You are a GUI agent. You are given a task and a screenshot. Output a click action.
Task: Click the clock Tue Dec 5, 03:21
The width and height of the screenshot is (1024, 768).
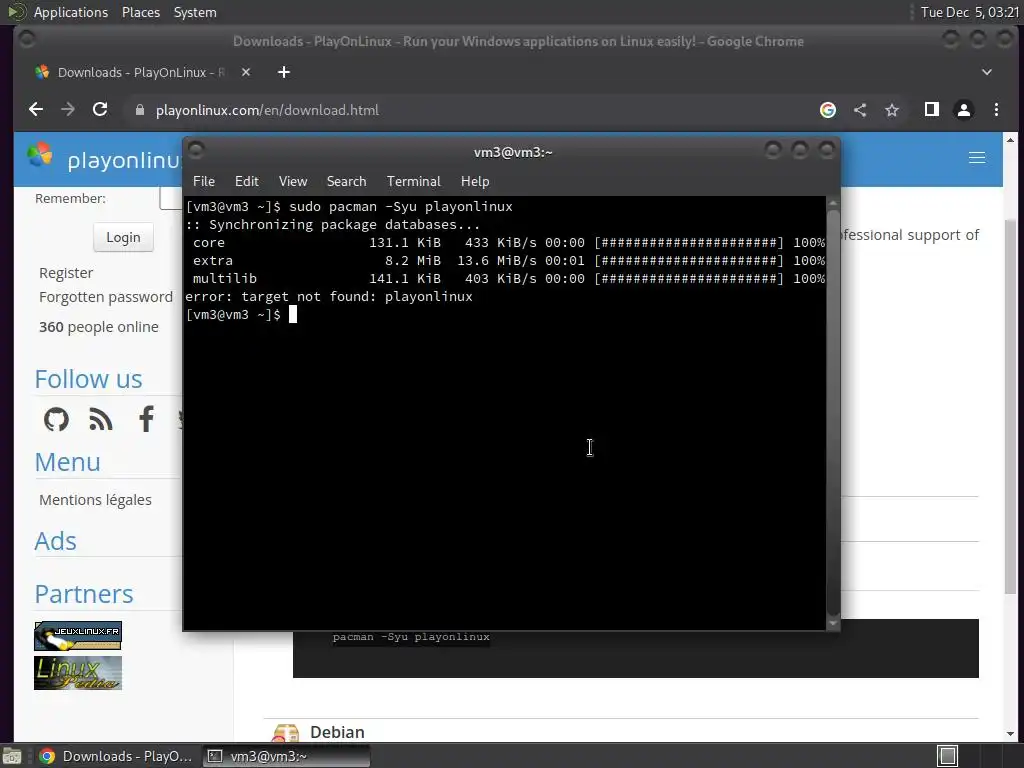coord(970,12)
